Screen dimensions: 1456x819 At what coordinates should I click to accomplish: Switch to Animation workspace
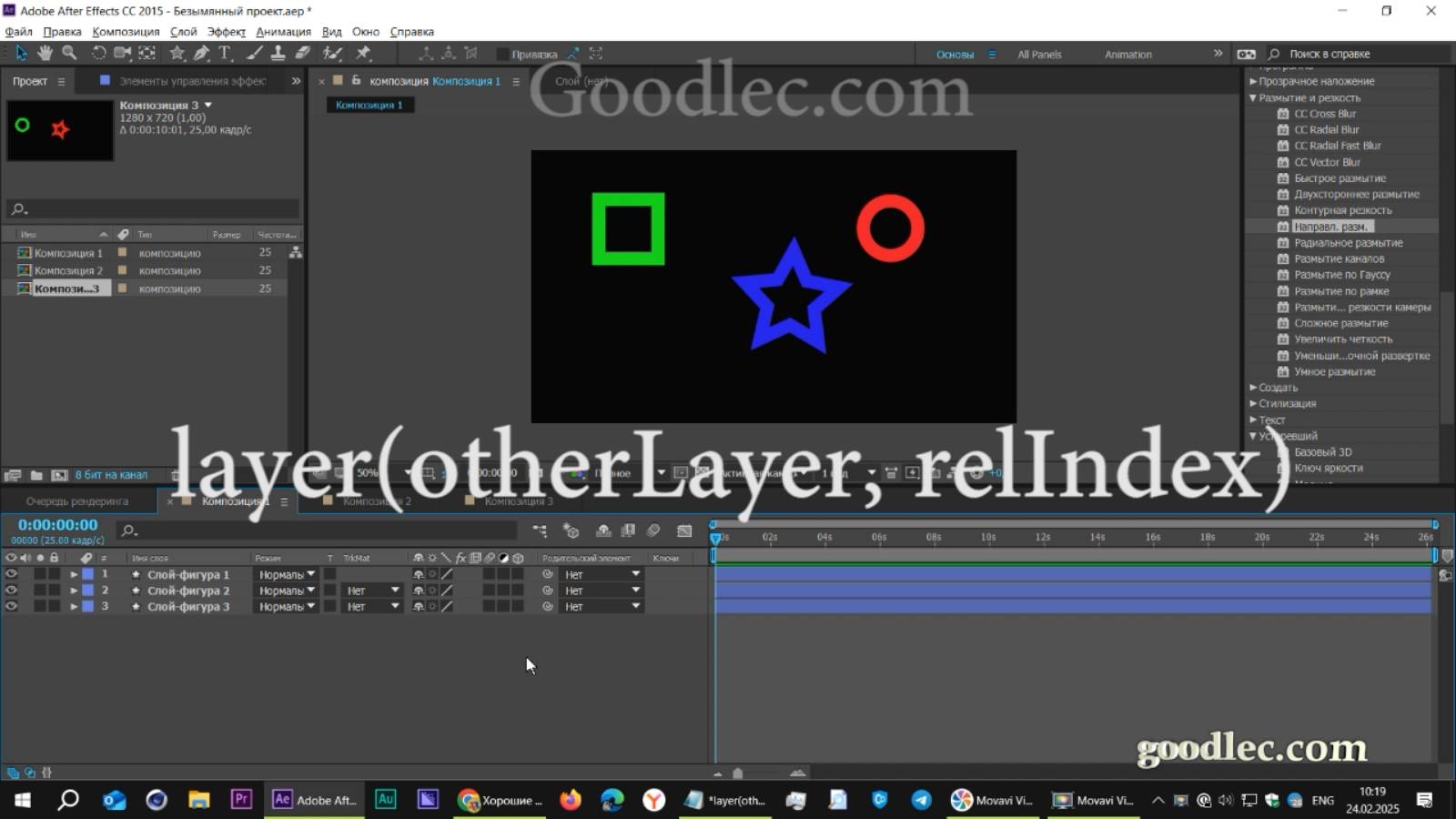(x=1128, y=55)
